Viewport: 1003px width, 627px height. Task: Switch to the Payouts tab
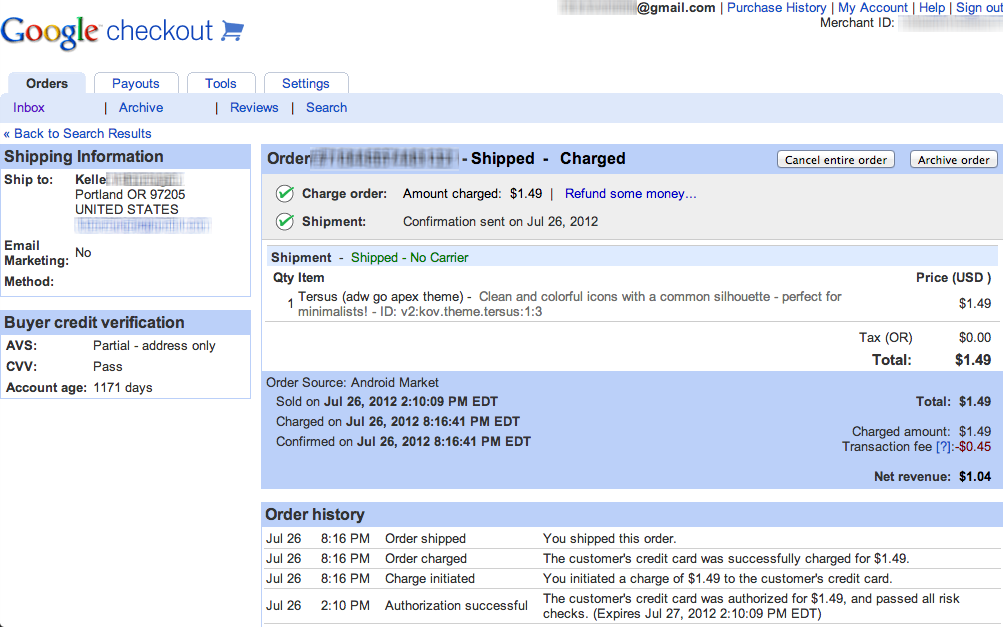[x=136, y=84]
